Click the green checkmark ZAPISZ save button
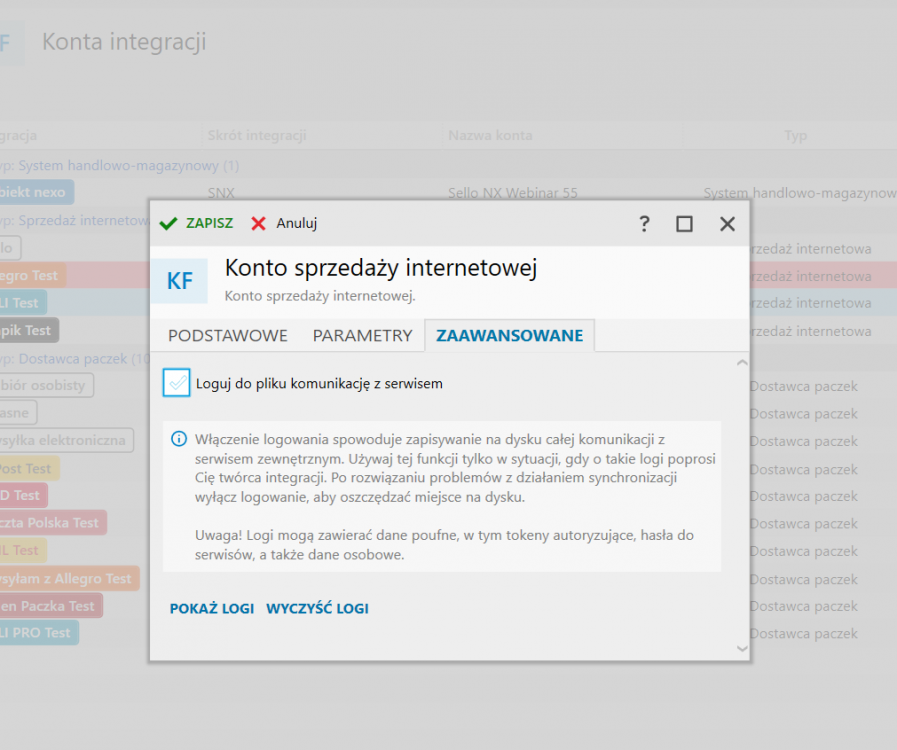 click(197, 223)
